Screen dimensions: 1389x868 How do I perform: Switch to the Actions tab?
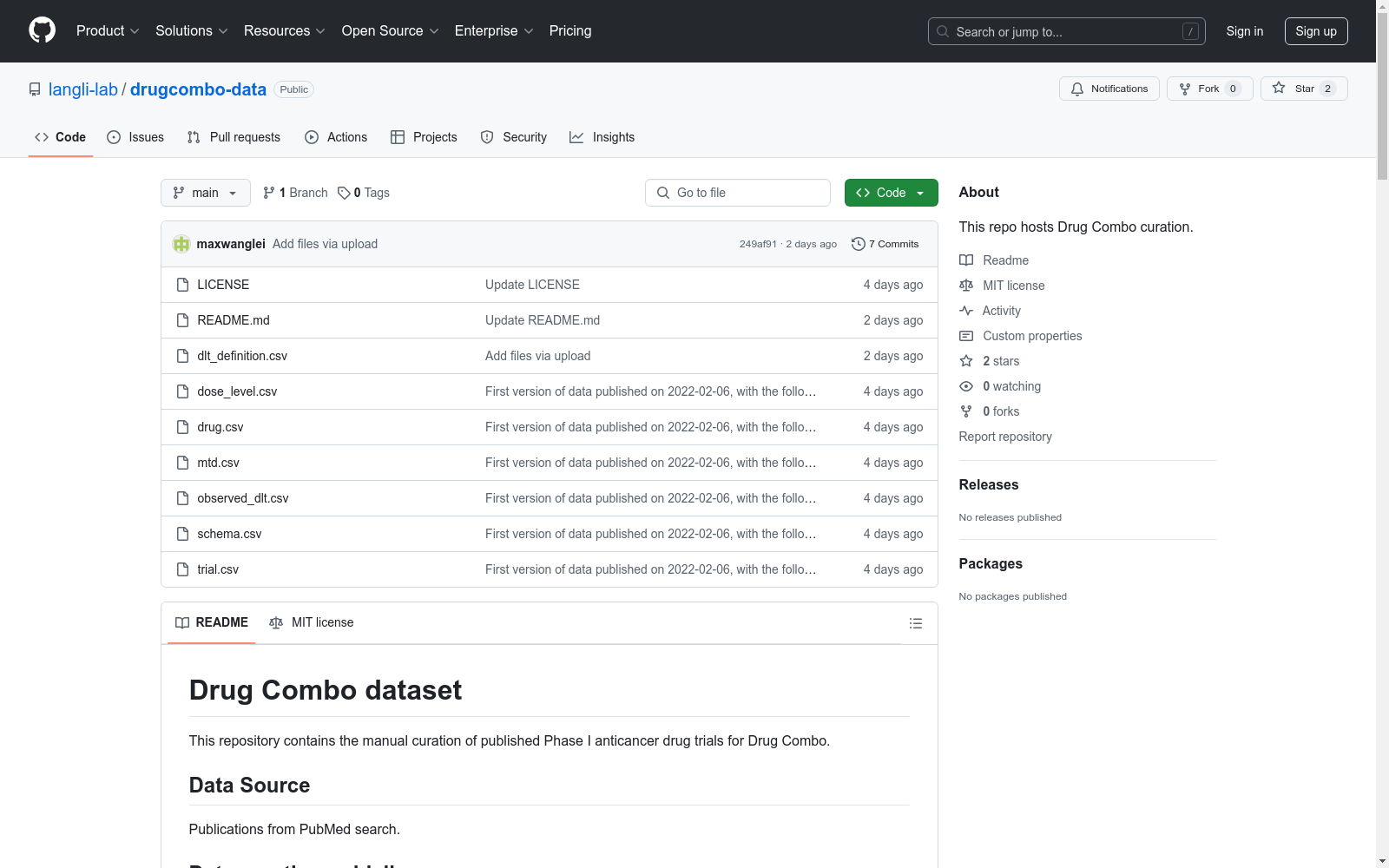(x=336, y=137)
